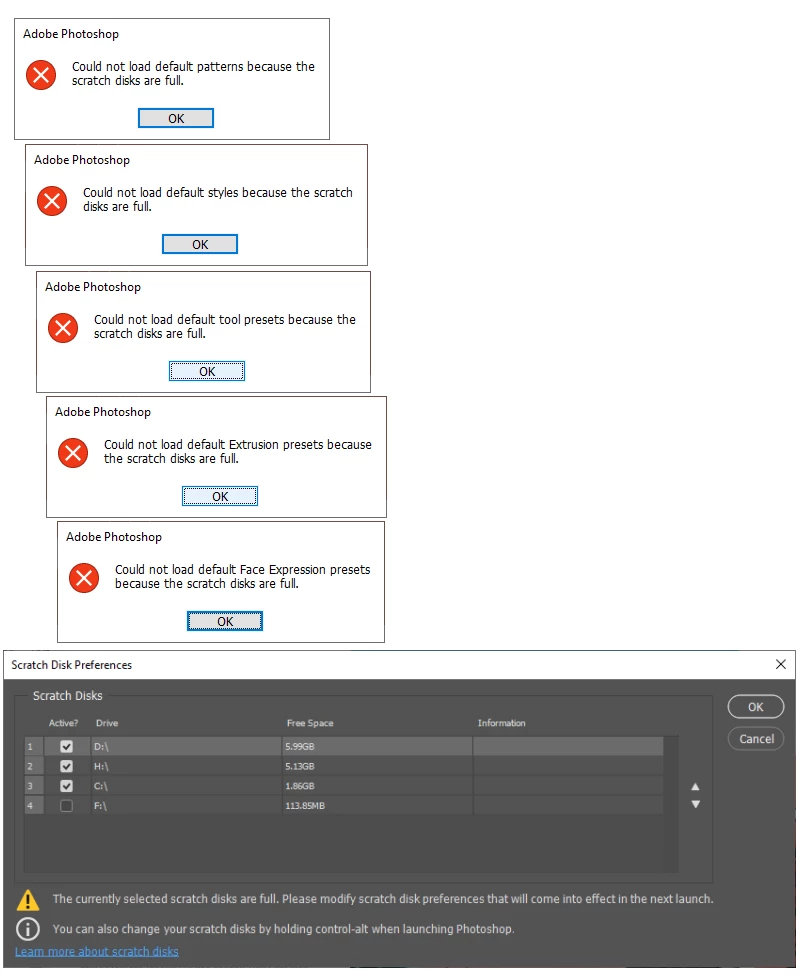Click OK on Face Expression presets dialog
The height and width of the screenshot is (979, 800).
tap(225, 621)
